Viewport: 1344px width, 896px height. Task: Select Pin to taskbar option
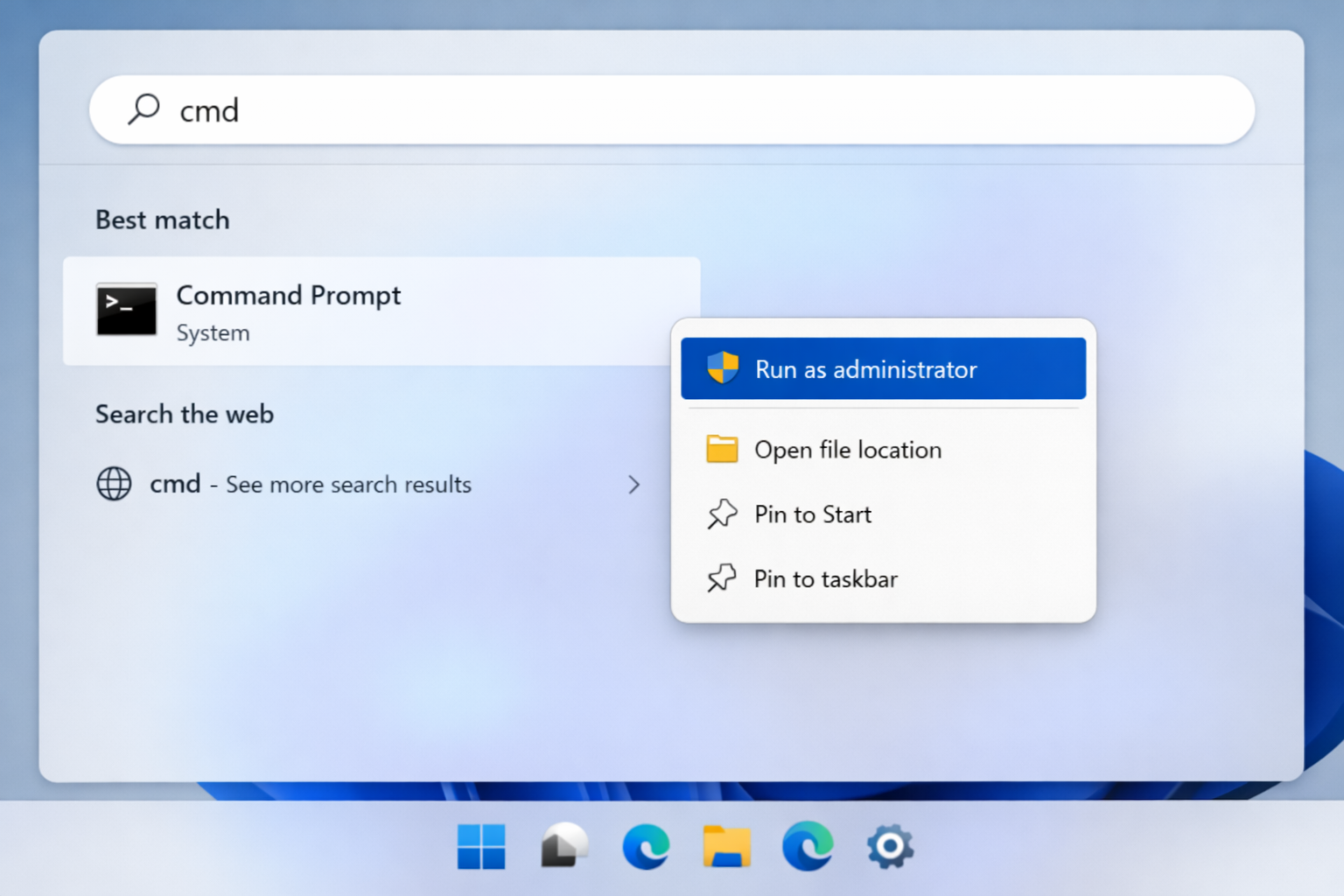(x=883, y=579)
